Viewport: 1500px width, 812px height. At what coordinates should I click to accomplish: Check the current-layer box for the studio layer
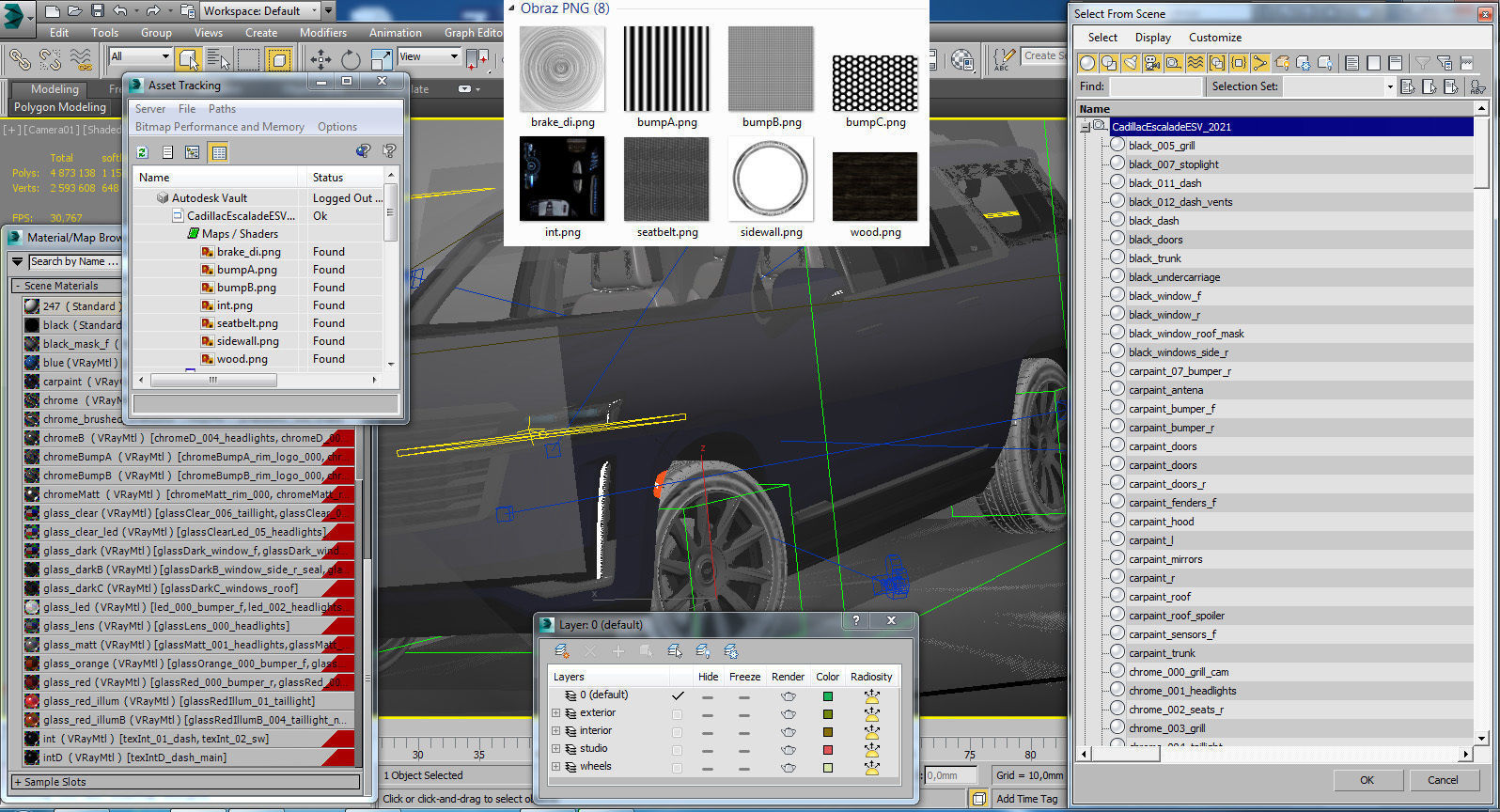pos(677,749)
